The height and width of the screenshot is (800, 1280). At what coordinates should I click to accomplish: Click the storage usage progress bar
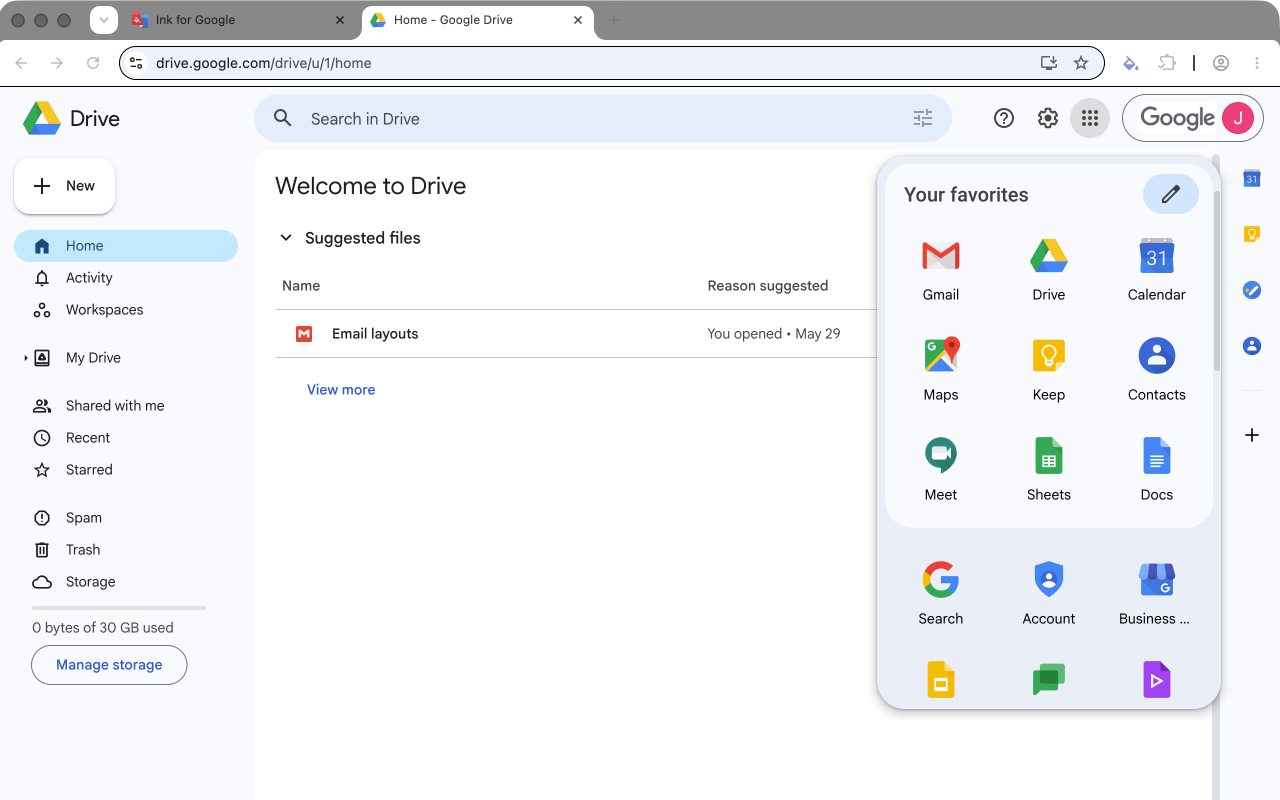(119, 608)
